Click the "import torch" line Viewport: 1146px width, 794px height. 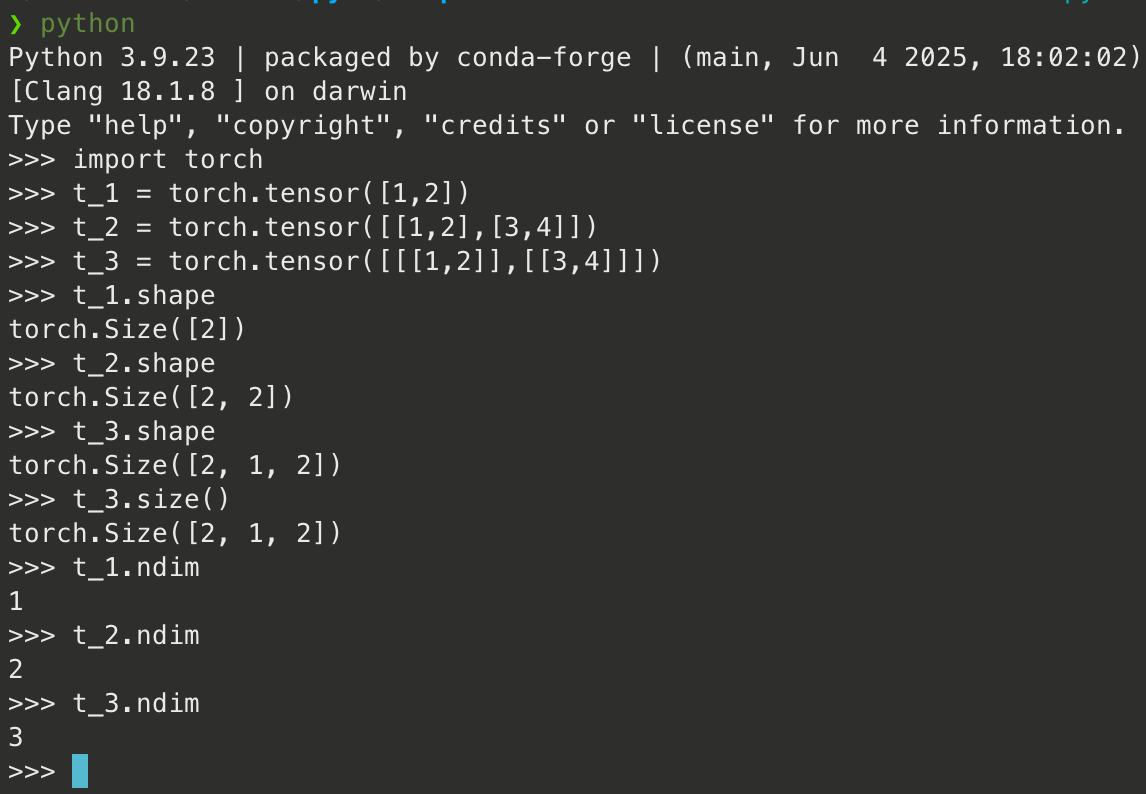tap(168, 160)
